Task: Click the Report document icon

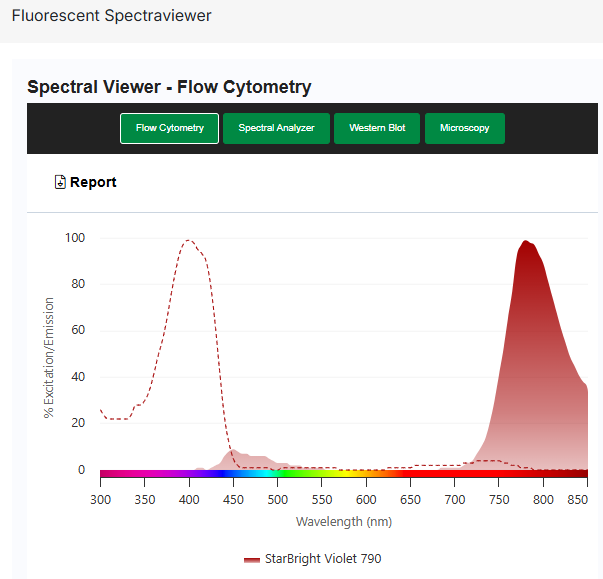Action: [60, 183]
